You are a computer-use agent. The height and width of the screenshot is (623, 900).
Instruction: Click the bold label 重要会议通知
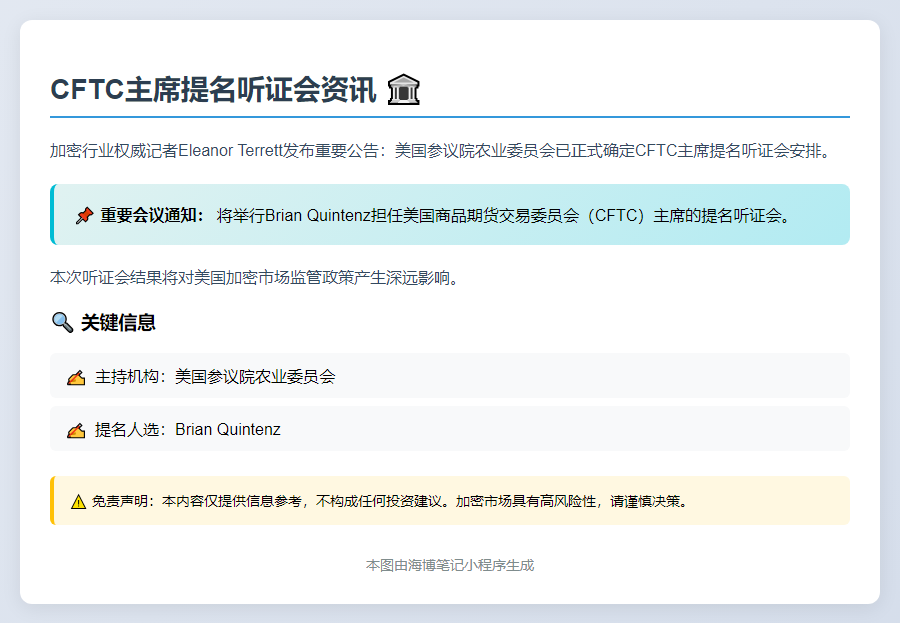point(152,215)
